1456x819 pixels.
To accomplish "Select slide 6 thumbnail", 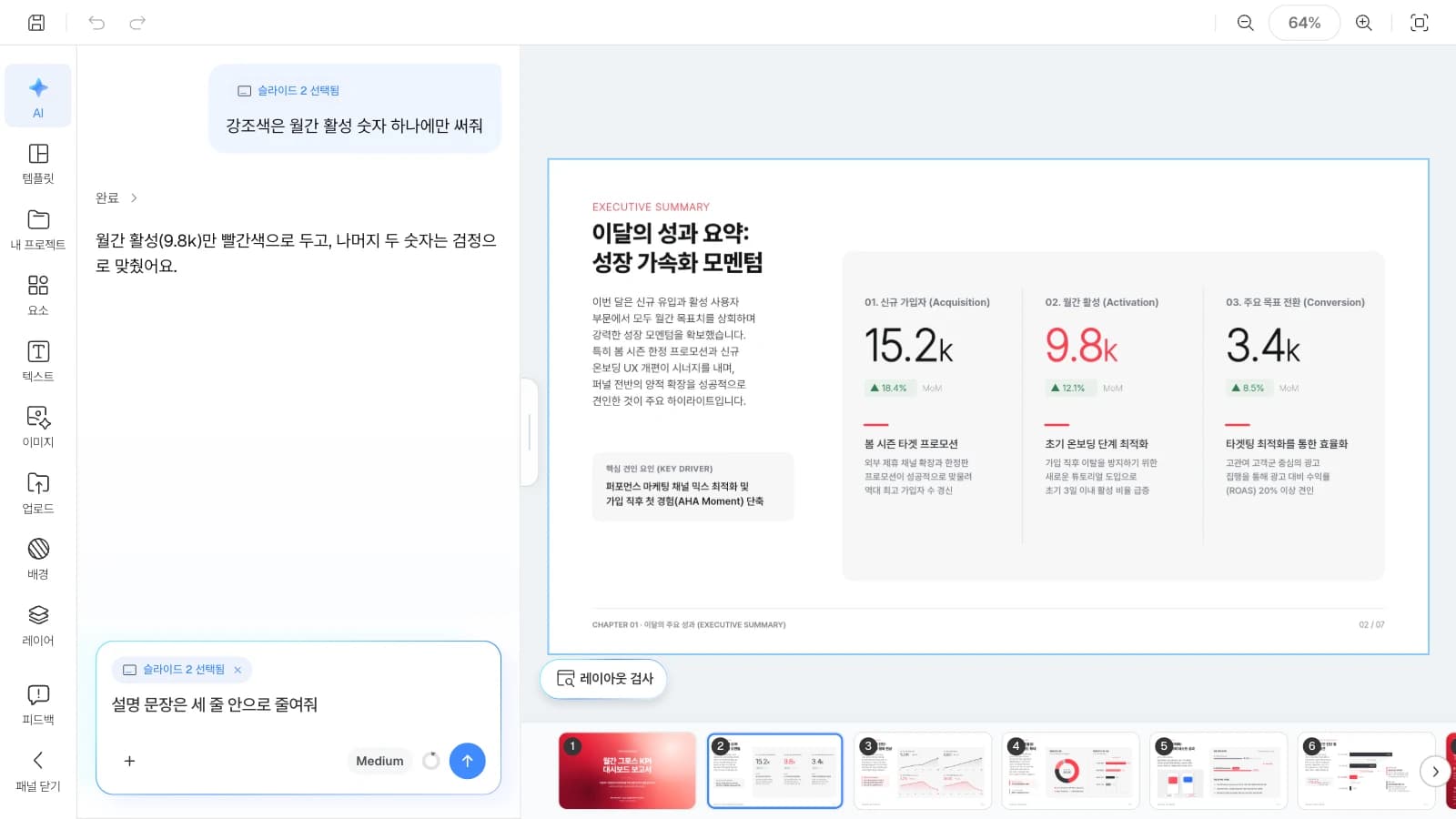I will pos(1366,771).
